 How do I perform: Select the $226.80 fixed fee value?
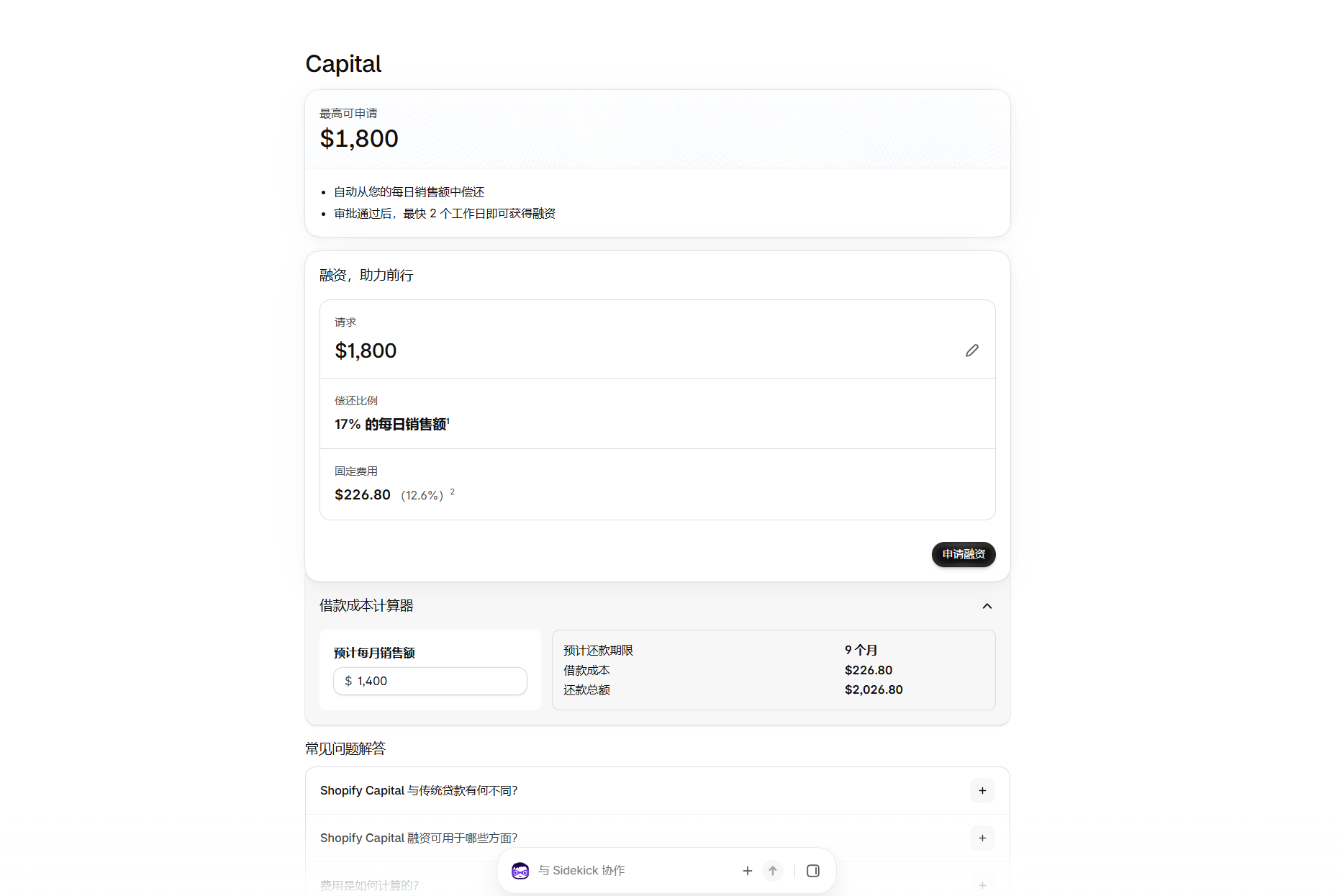pyautogui.click(x=363, y=494)
